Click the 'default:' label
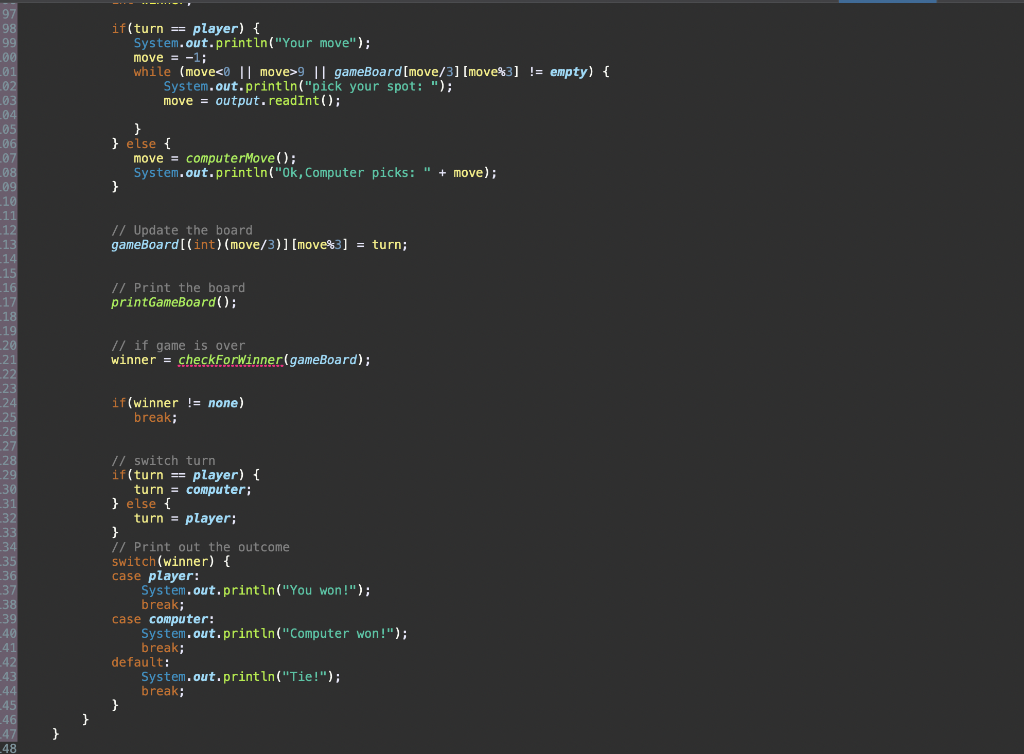Viewport: 1024px width, 754px height. (140, 662)
